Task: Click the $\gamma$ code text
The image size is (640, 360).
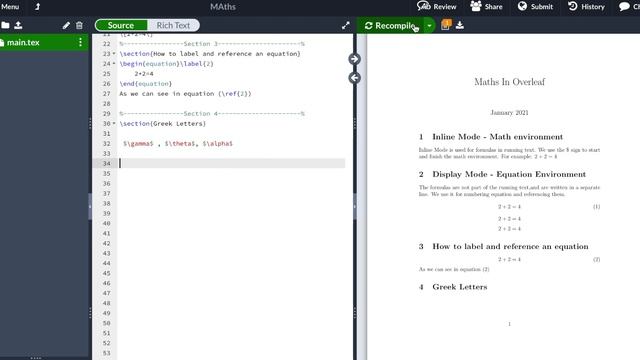Action: click(x=138, y=144)
